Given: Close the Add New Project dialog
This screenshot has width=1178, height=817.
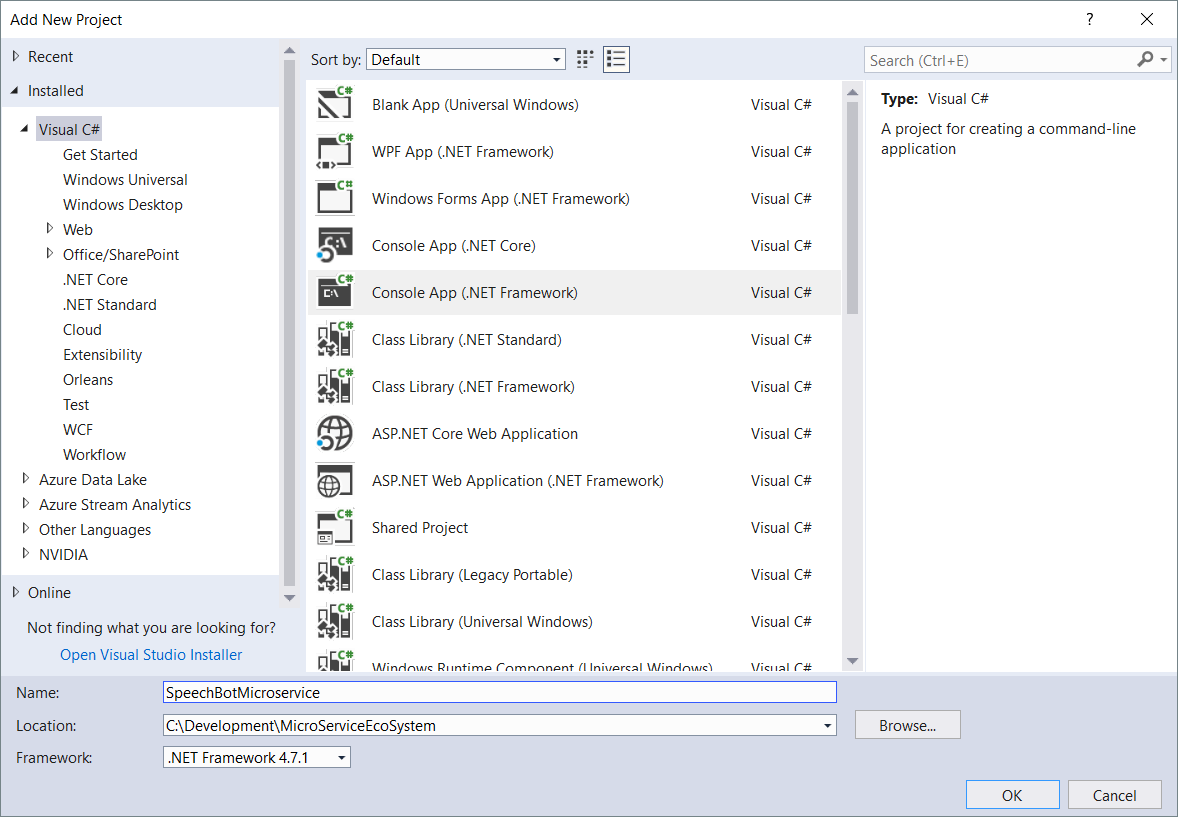Looking at the screenshot, I should tap(1146, 20).
